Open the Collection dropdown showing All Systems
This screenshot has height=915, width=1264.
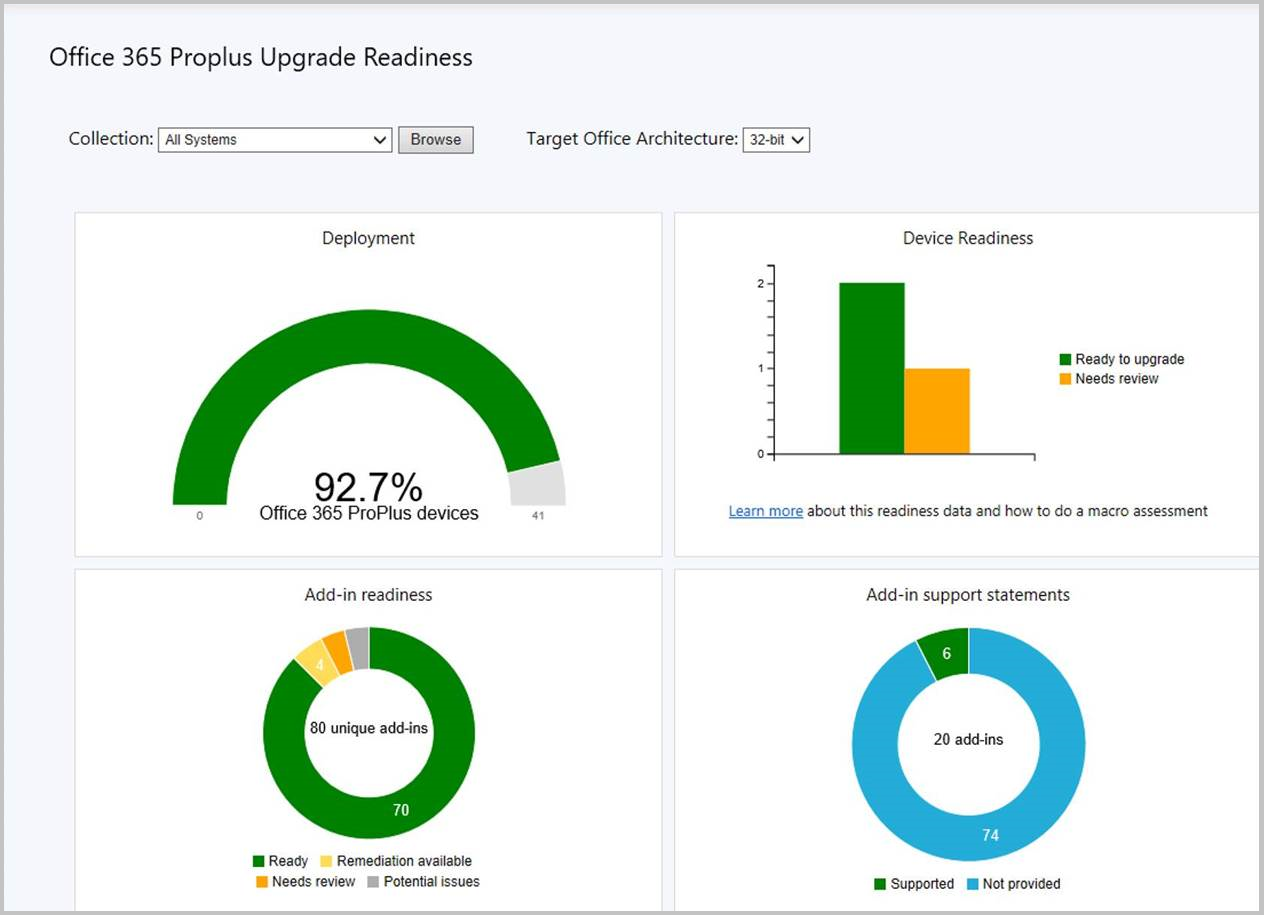click(275, 140)
